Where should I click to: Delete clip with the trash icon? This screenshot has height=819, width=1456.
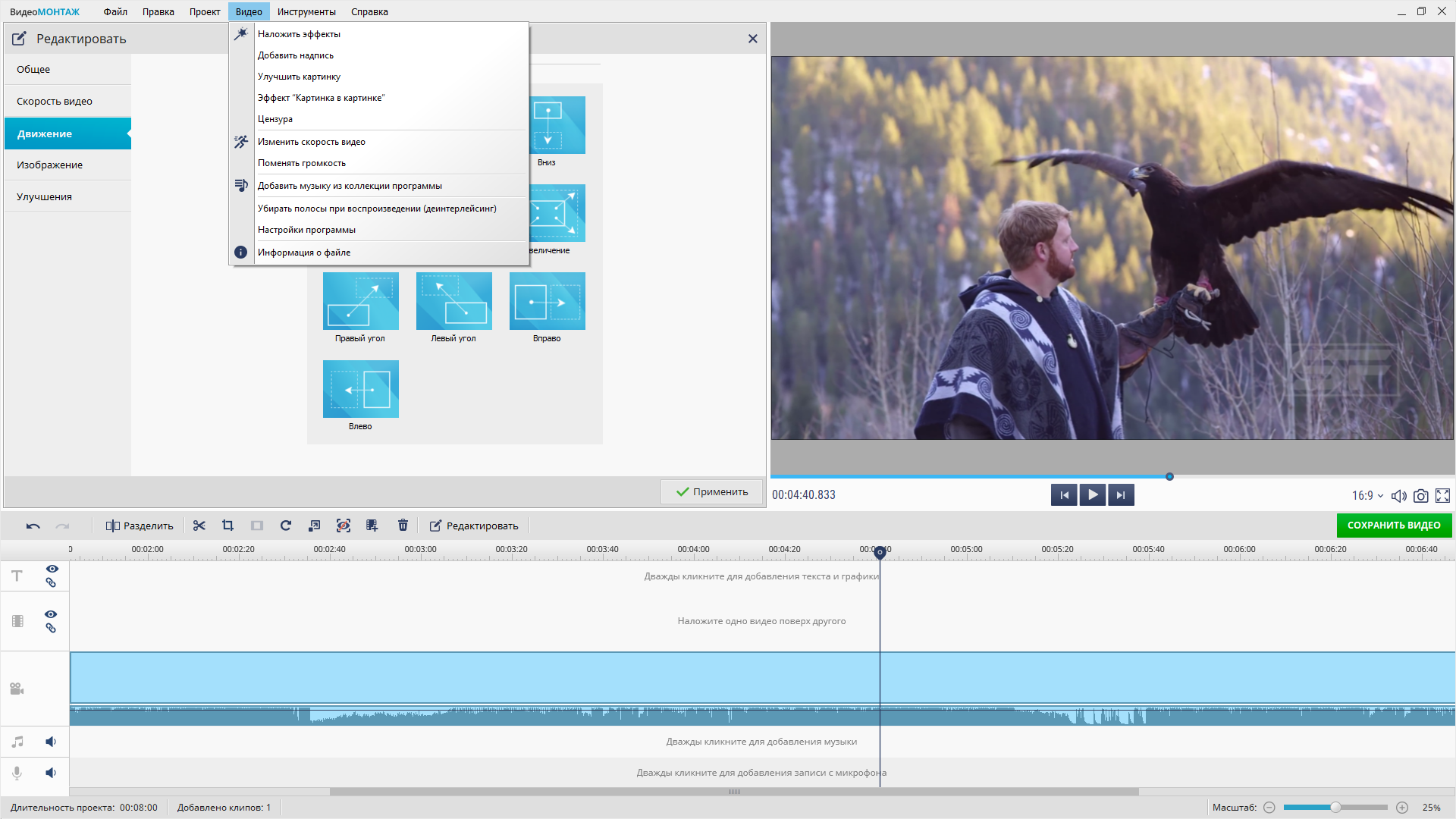click(x=403, y=526)
